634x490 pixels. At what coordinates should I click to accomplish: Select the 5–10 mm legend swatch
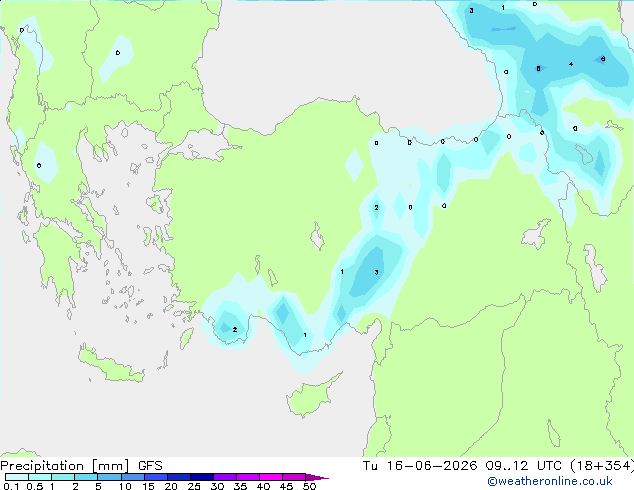coord(109,477)
